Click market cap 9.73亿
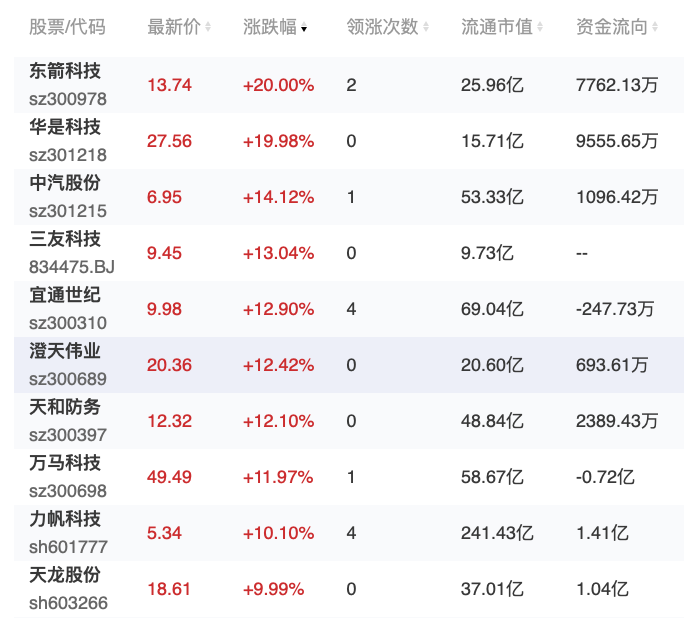Image resolution: width=684 pixels, height=618 pixels. pos(487,253)
